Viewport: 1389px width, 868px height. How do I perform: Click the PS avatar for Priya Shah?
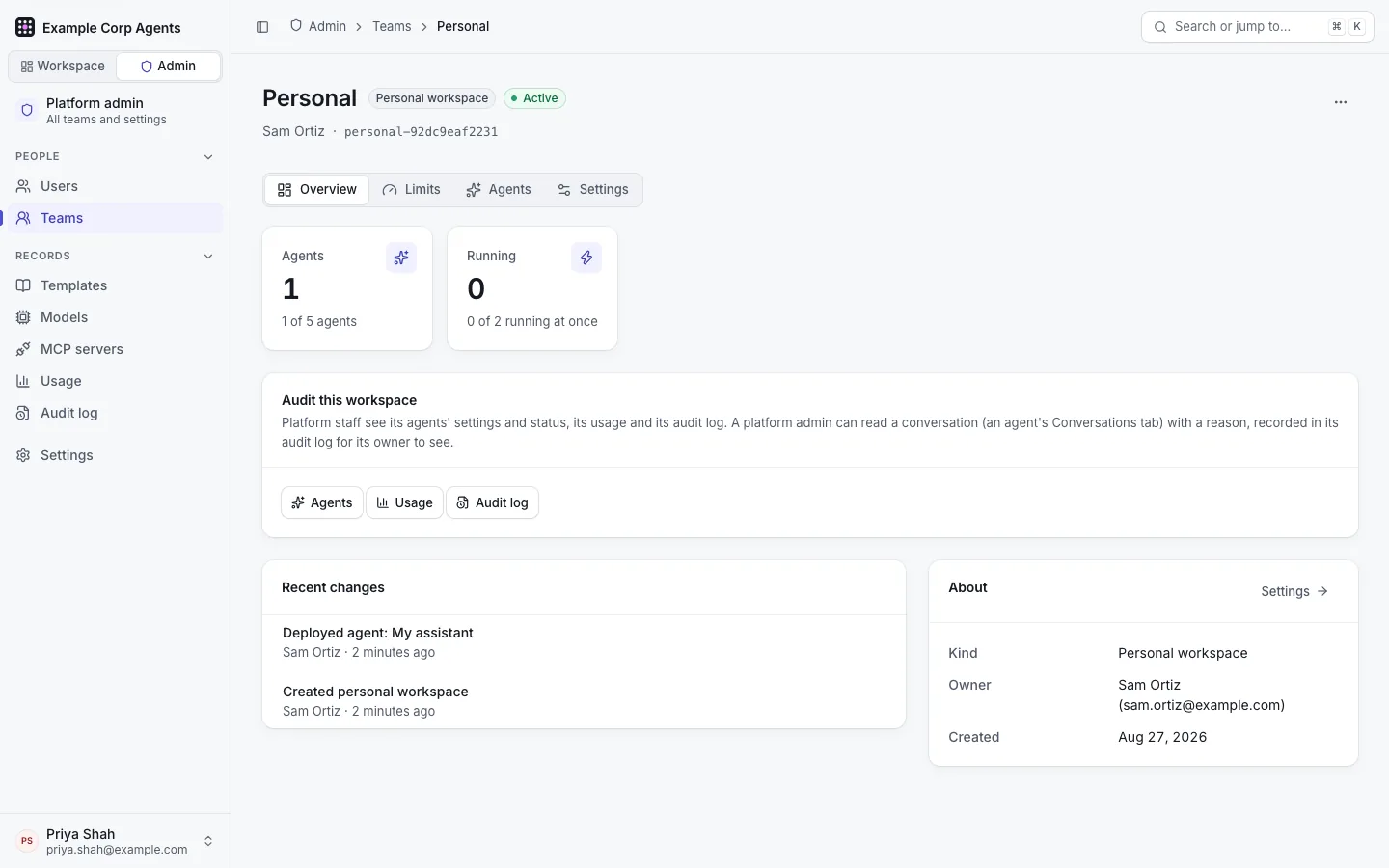(27, 841)
